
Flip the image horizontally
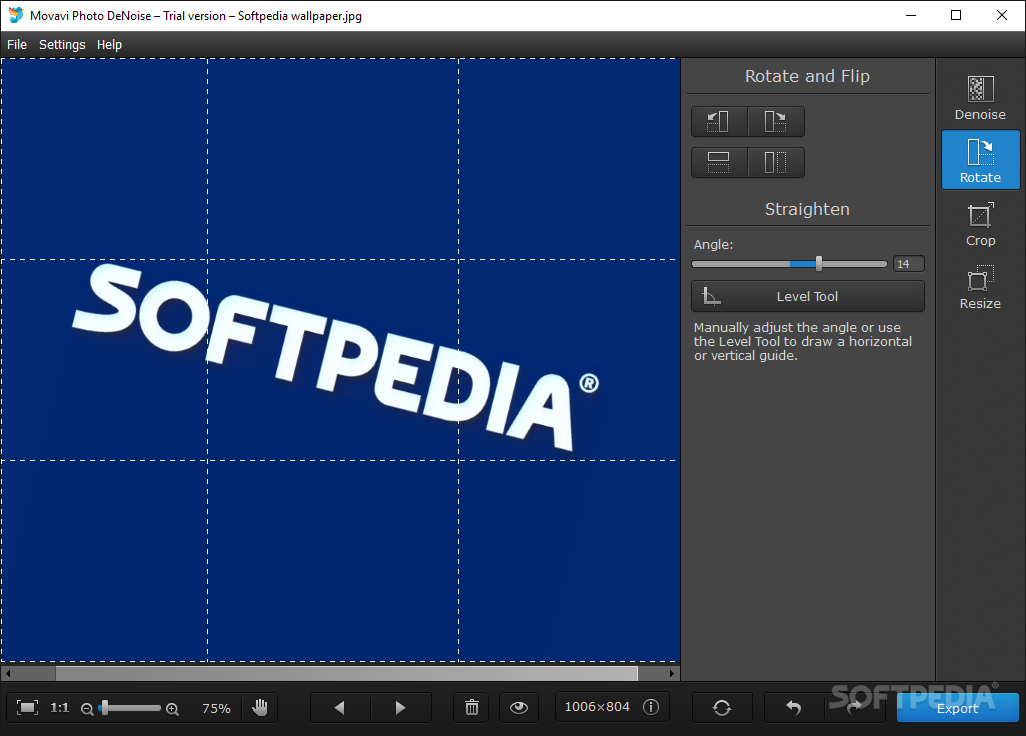click(776, 162)
